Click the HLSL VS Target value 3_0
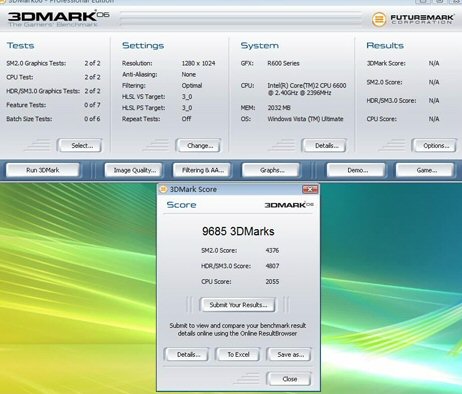 point(187,97)
